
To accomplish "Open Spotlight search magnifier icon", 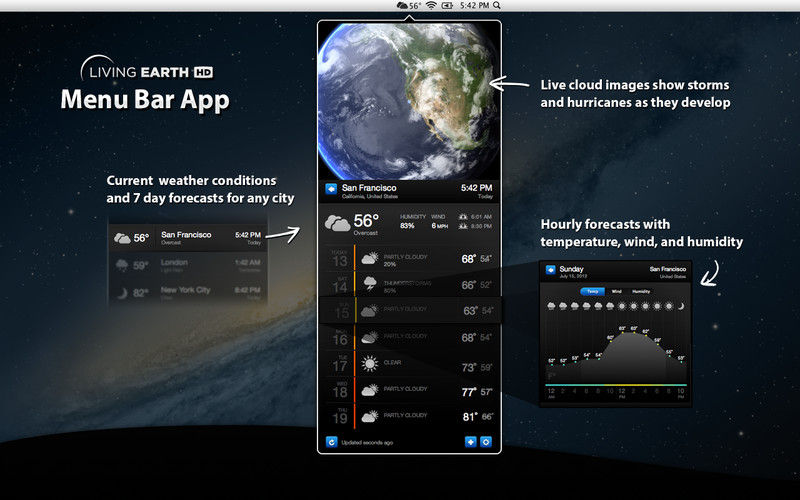I will tap(496, 6).
